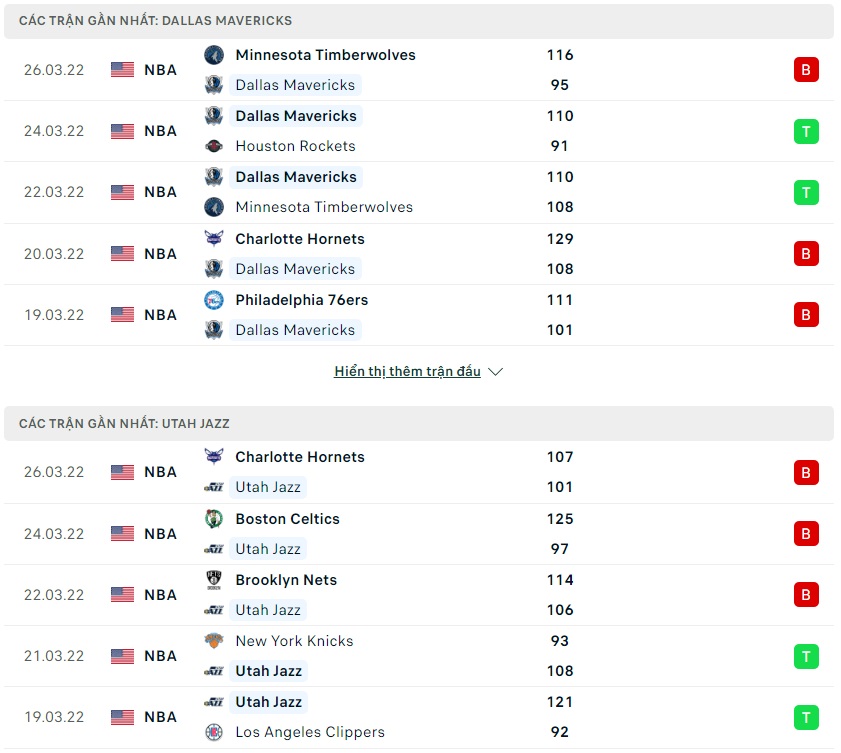Click red B badge for Timberwolves 116-95 game

[806, 70]
